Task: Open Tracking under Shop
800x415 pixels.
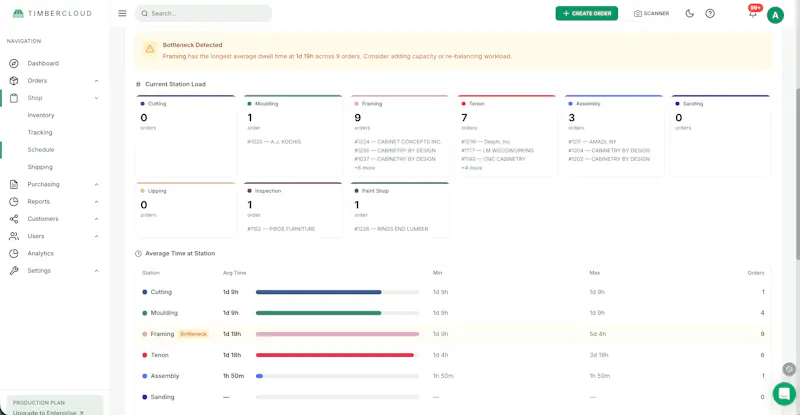Action: [x=40, y=133]
